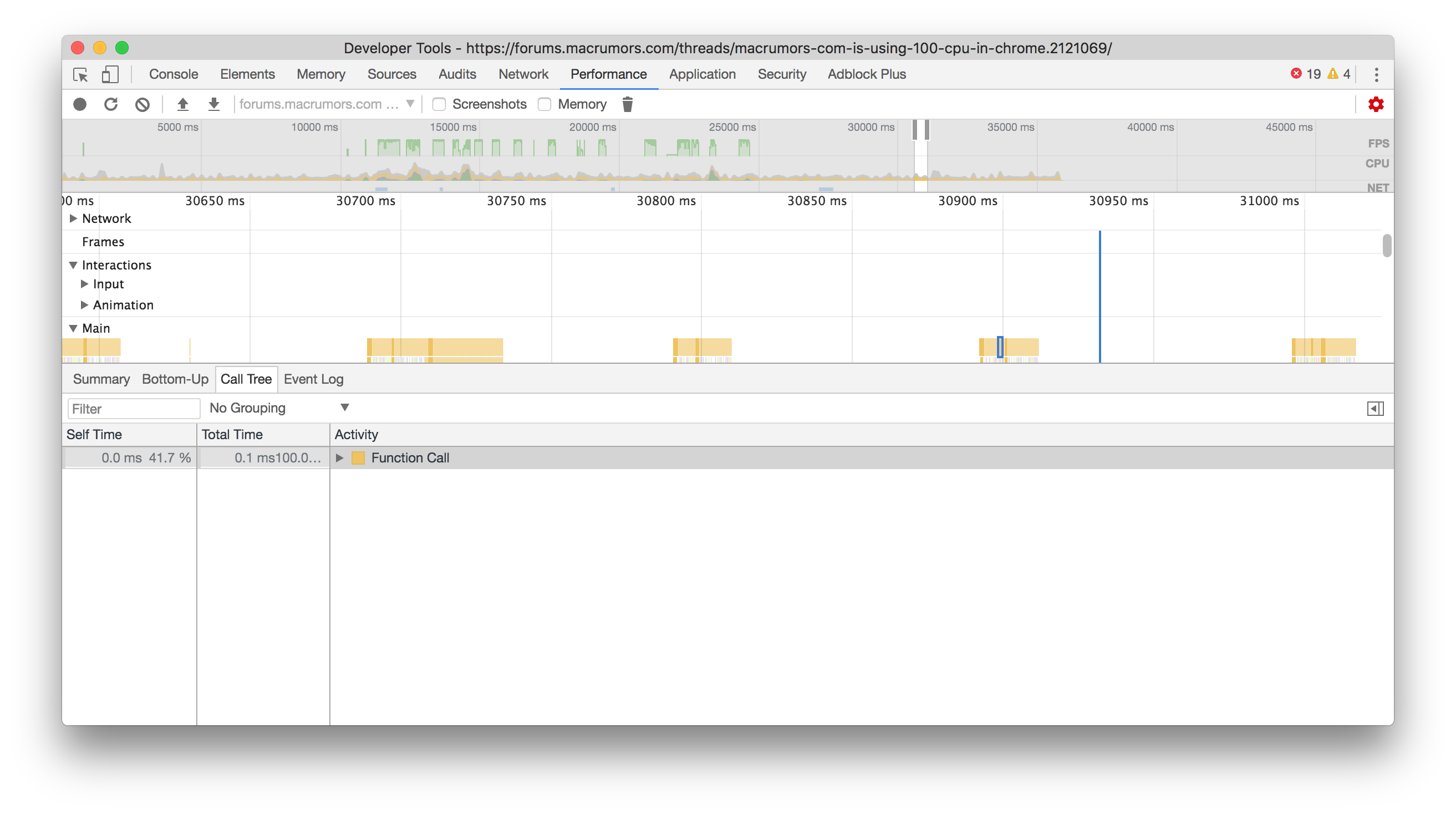Image resolution: width=1456 pixels, height=814 pixels.
Task: Click the Filter input field
Action: [x=134, y=408]
